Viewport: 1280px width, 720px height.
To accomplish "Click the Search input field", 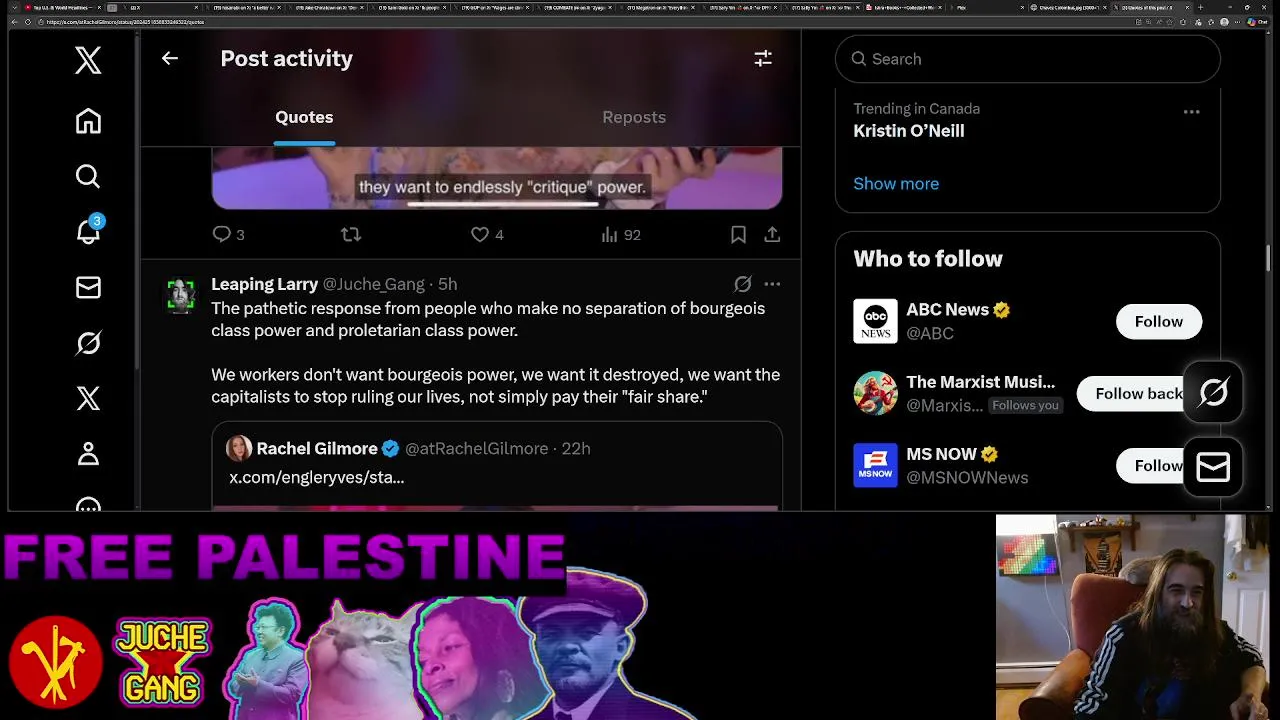I will tap(1028, 59).
